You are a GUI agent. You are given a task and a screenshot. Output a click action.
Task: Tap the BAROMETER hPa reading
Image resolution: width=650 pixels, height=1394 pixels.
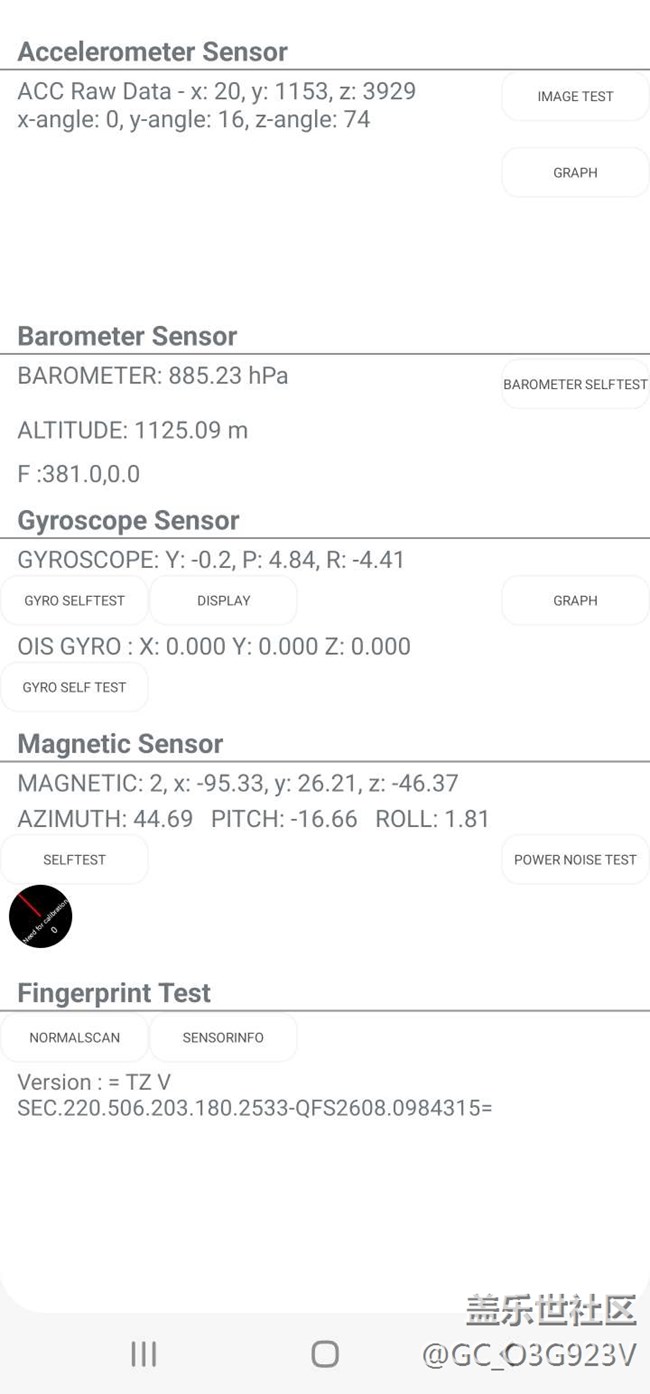[x=153, y=376]
